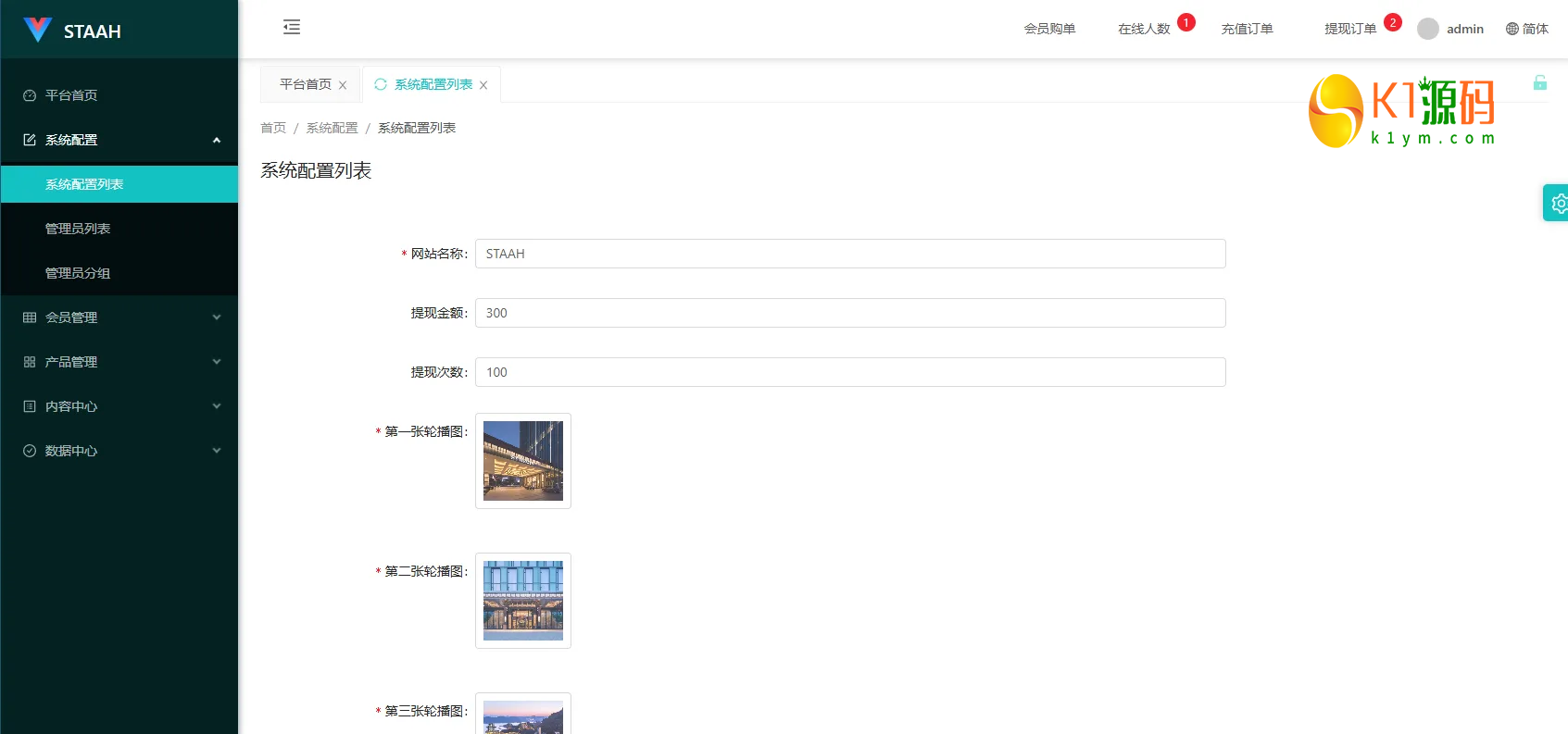Viewport: 1568px width, 734px height.
Task: Open 平台首页 in the sidebar
Action: [119, 95]
